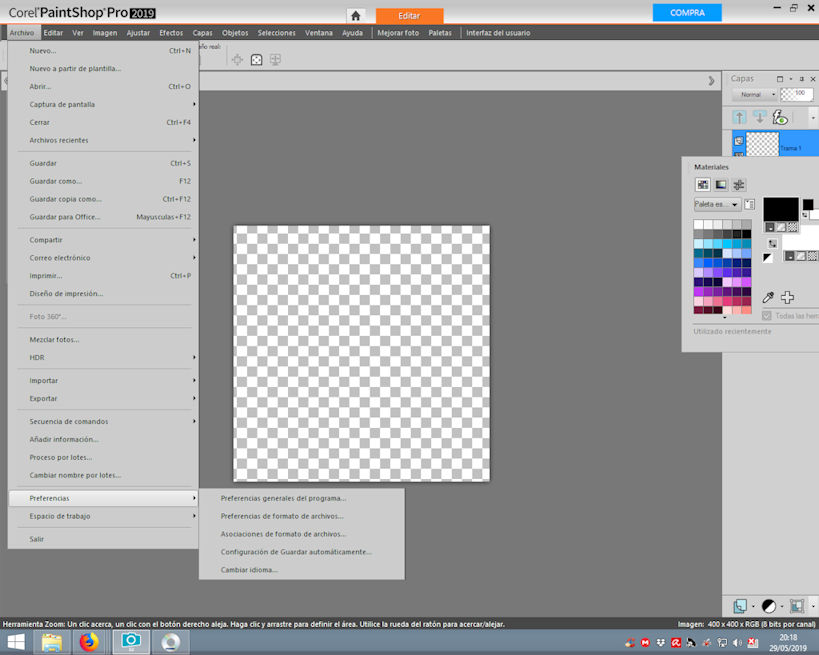Open Firefox from the taskbar
The height and width of the screenshot is (655, 819).
point(89,642)
